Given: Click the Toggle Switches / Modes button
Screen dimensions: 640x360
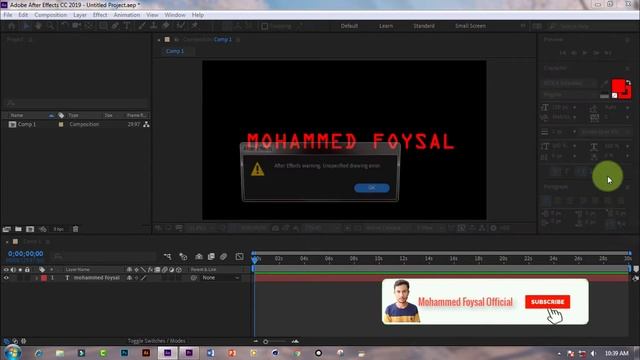Looking at the screenshot, I should [x=156, y=341].
